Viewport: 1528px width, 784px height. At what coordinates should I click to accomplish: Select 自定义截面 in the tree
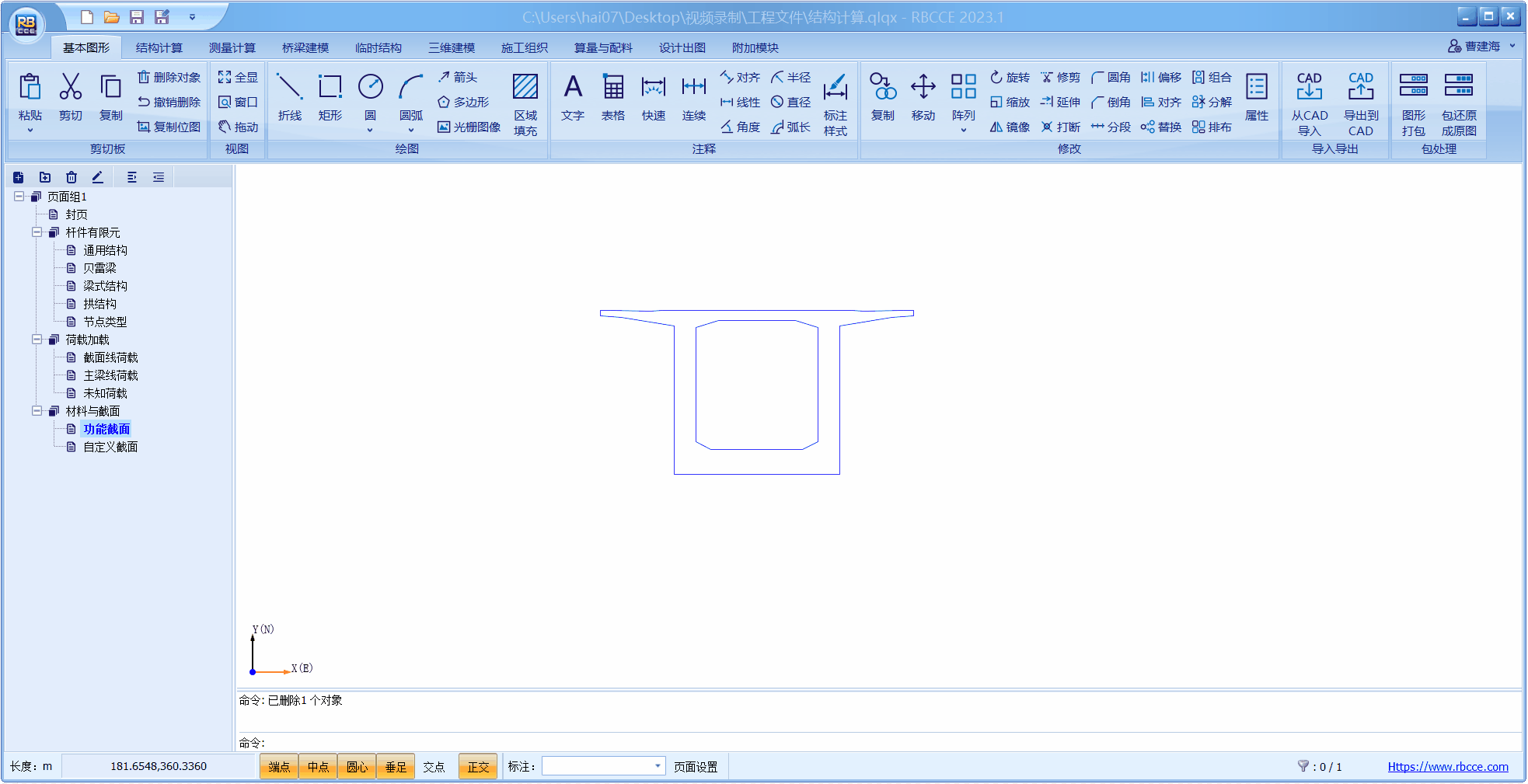110,447
